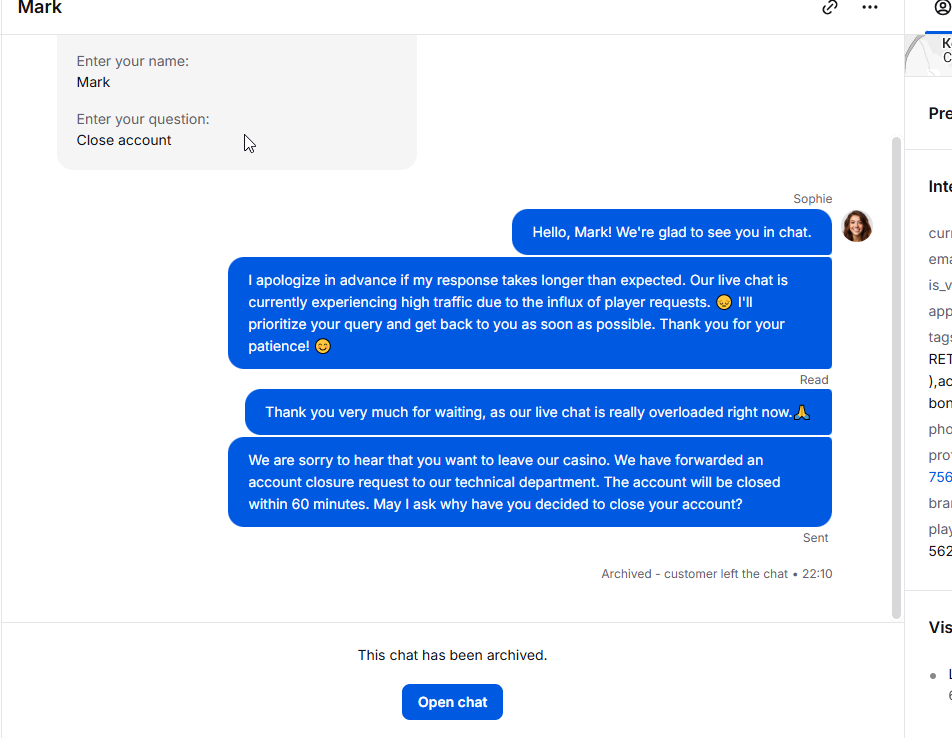This screenshot has height=738, width=952.
Task: Click the smiling emoji after 'patience!'
Action: [x=323, y=347]
